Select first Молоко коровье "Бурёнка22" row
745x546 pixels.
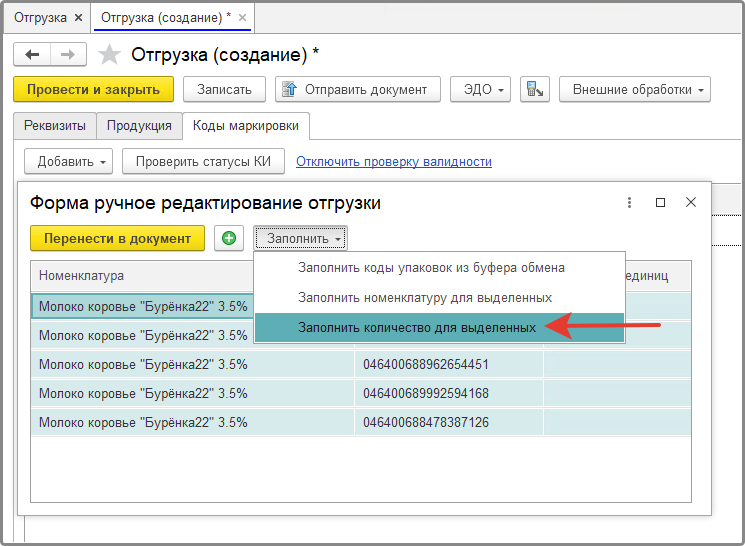pos(143,307)
